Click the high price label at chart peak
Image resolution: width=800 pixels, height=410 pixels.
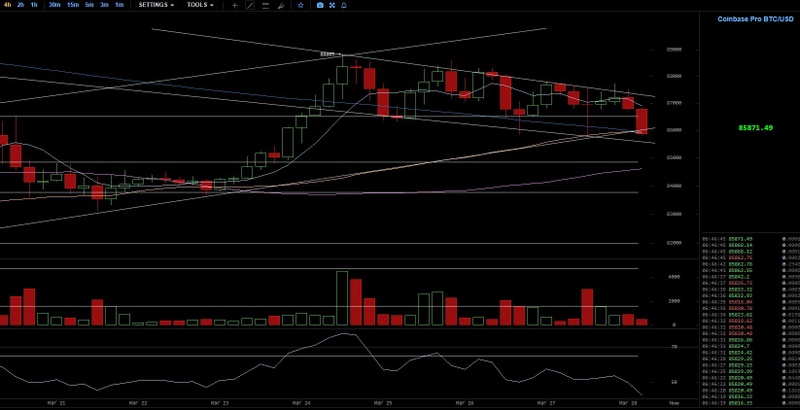[x=328, y=54]
